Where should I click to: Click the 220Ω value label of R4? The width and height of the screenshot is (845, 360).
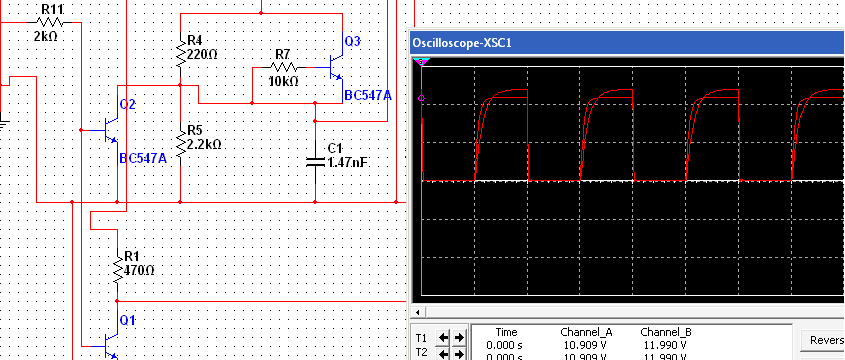[202, 54]
